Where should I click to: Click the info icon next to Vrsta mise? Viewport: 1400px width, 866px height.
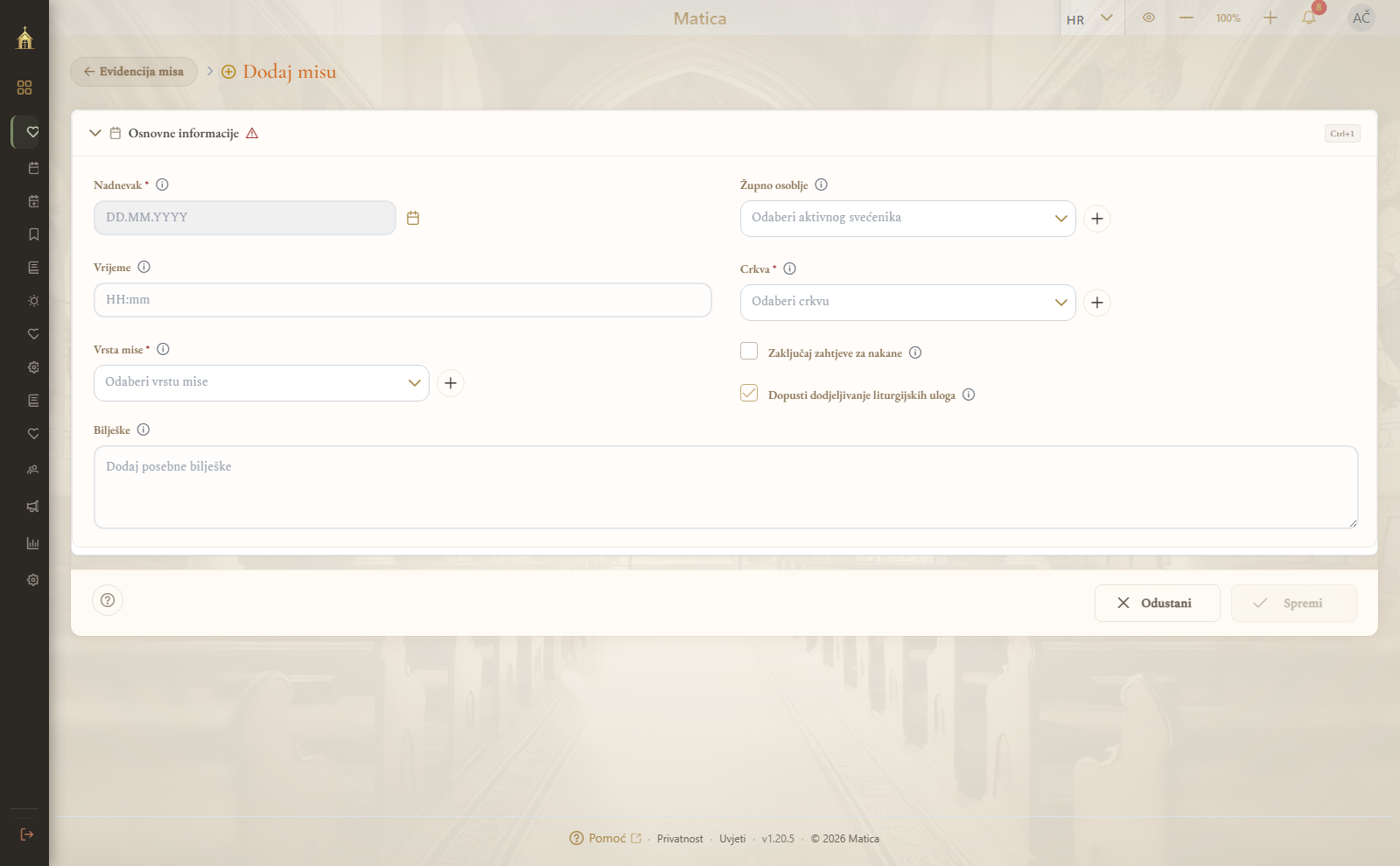[163, 349]
